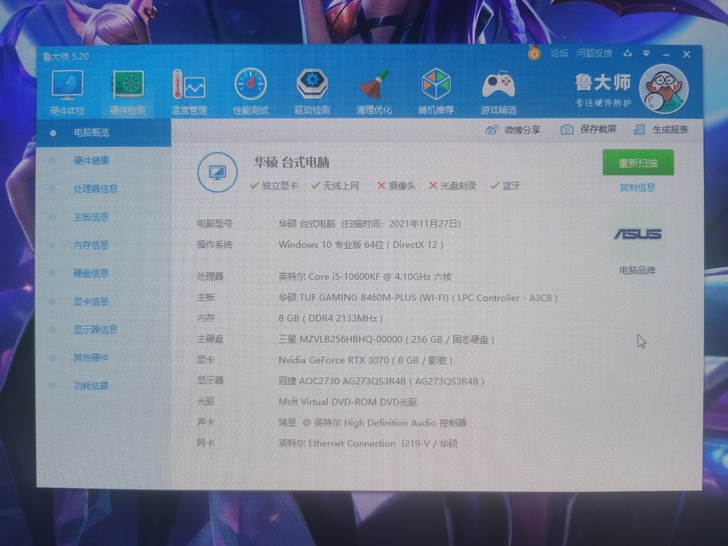The width and height of the screenshot is (728, 546).
Task: Click the download icon in title bar
Action: 628,53
